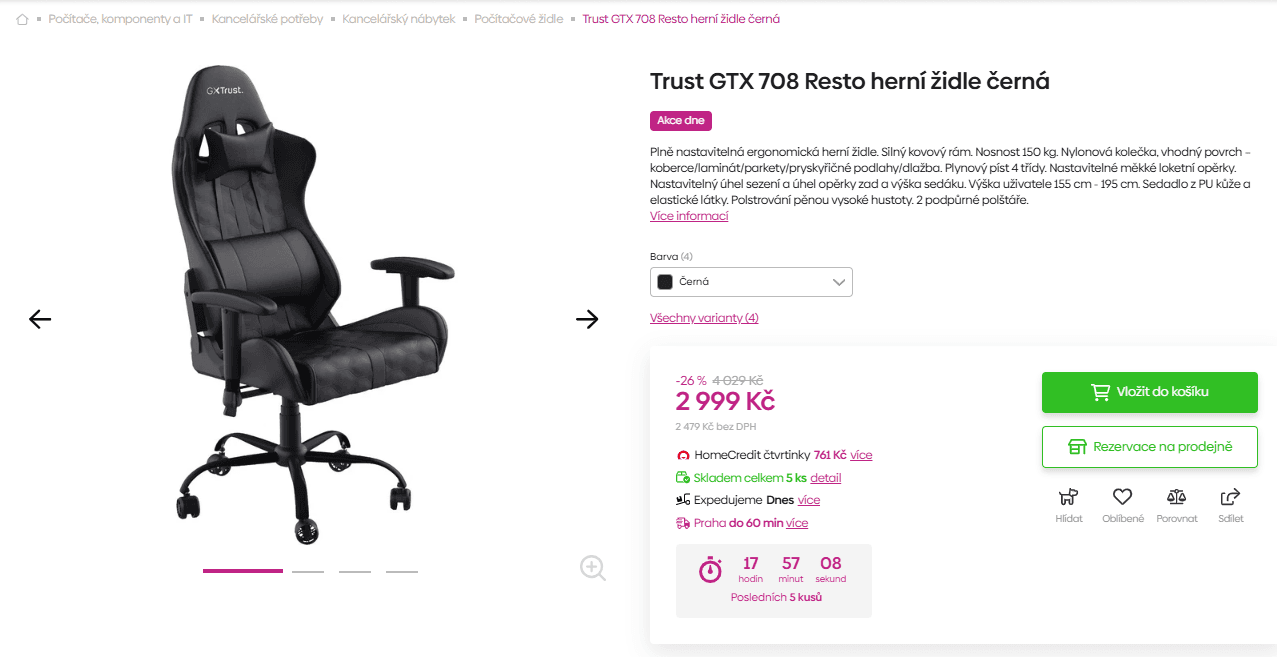Select the Černá color swatch
The width and height of the screenshot is (1277, 657).
pos(664,282)
